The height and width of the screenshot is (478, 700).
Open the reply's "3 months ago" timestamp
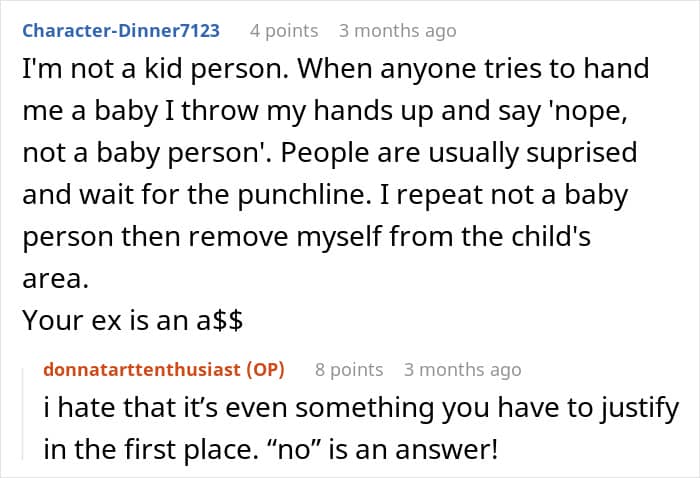pyautogui.click(x=462, y=370)
